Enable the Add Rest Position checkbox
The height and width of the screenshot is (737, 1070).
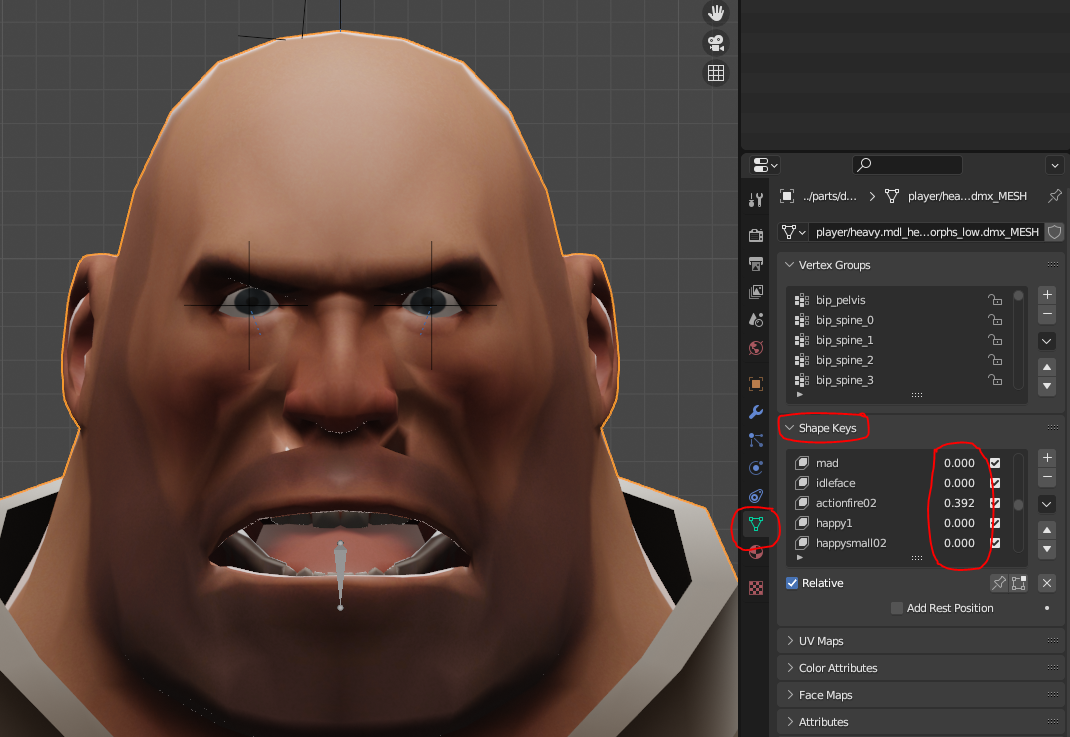pos(897,608)
